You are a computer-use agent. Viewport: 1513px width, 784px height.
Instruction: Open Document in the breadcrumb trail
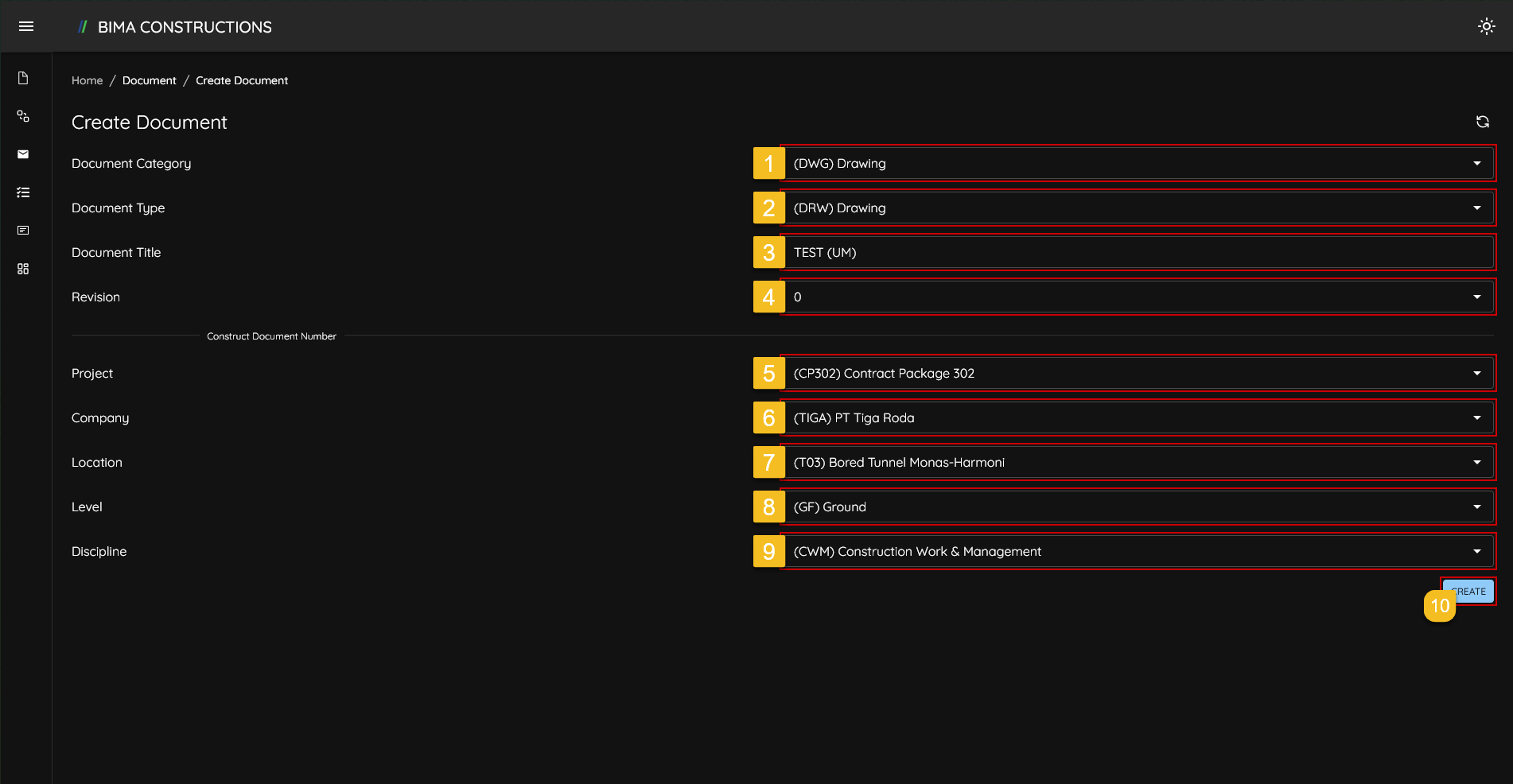coord(149,80)
